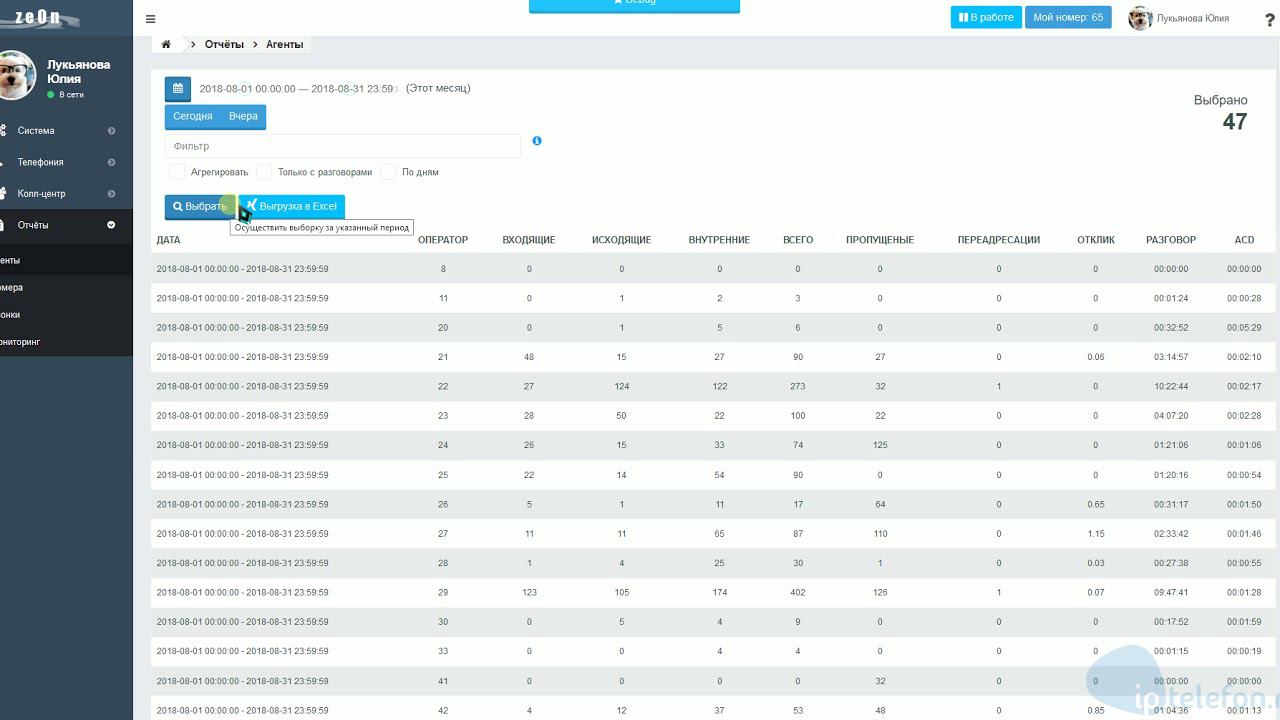Click the date range text field
Viewport: 1280px width, 720px height.
(x=298, y=89)
